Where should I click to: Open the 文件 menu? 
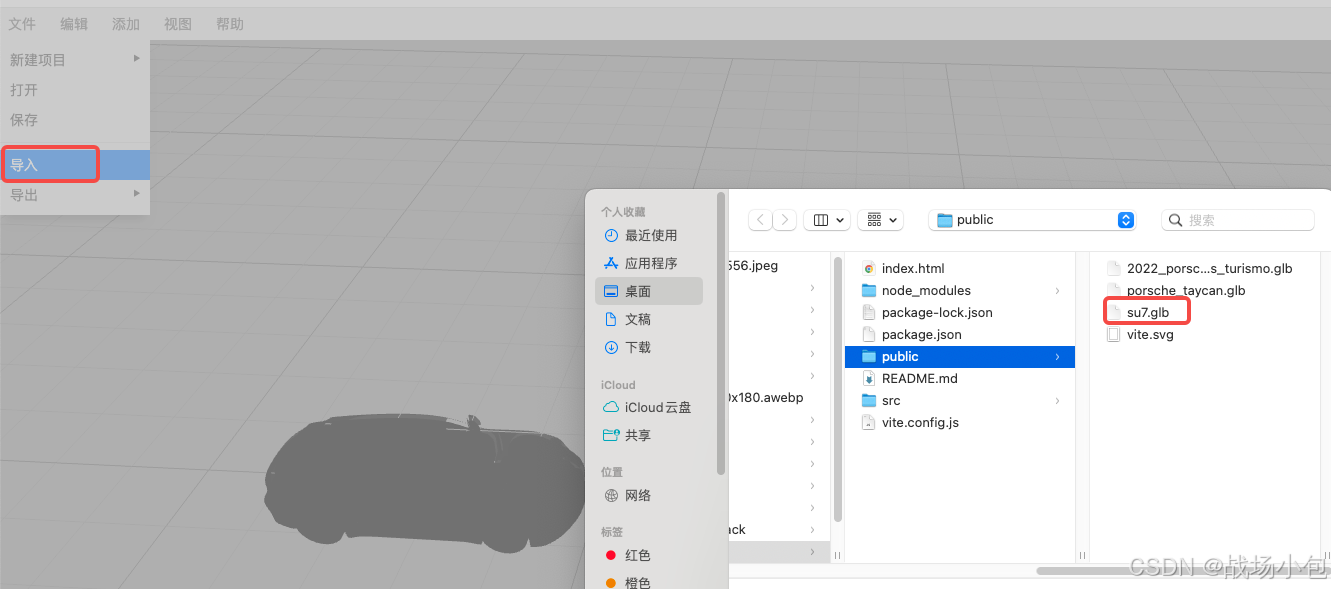click(x=22, y=24)
